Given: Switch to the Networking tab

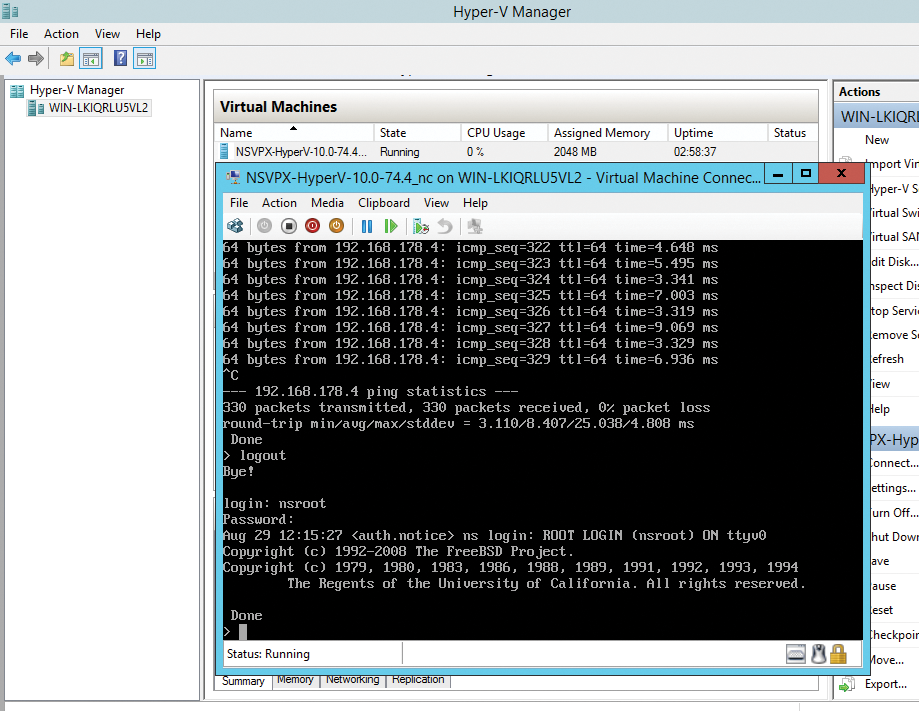Looking at the screenshot, I should pyautogui.click(x=352, y=680).
